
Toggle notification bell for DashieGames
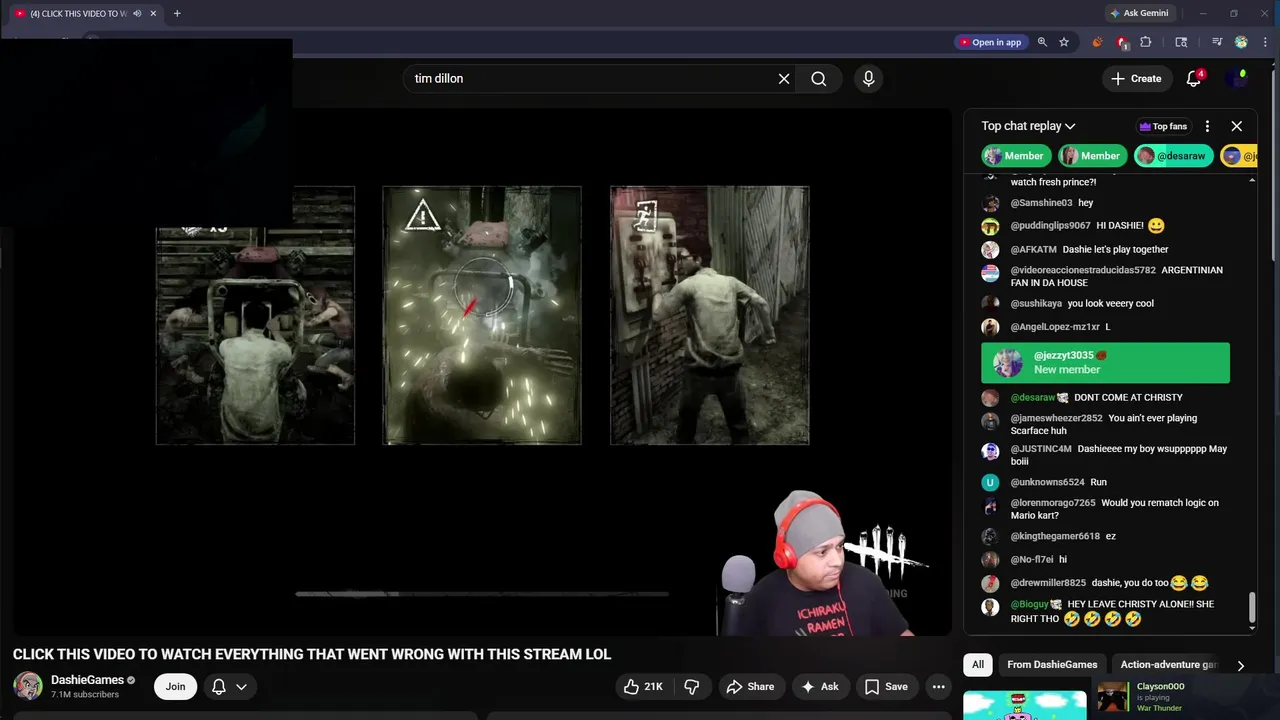pos(218,686)
